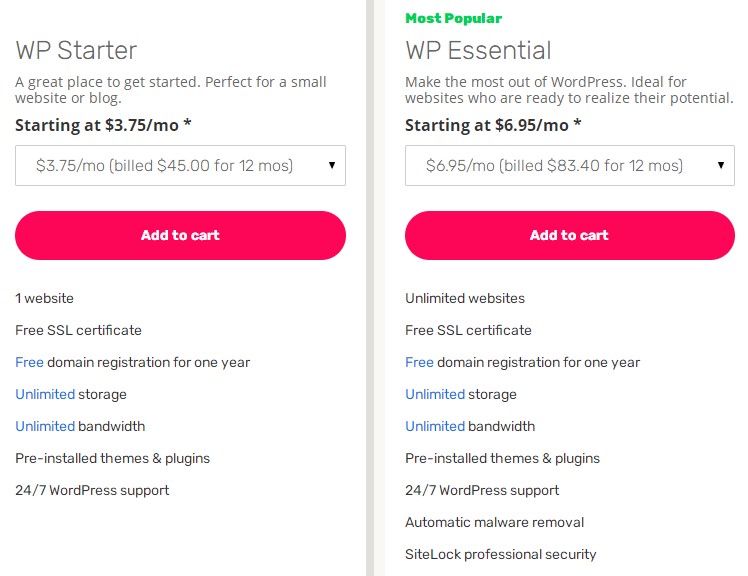Add WP Starter plan to cart
This screenshot has height=576, width=748.
(x=180, y=236)
